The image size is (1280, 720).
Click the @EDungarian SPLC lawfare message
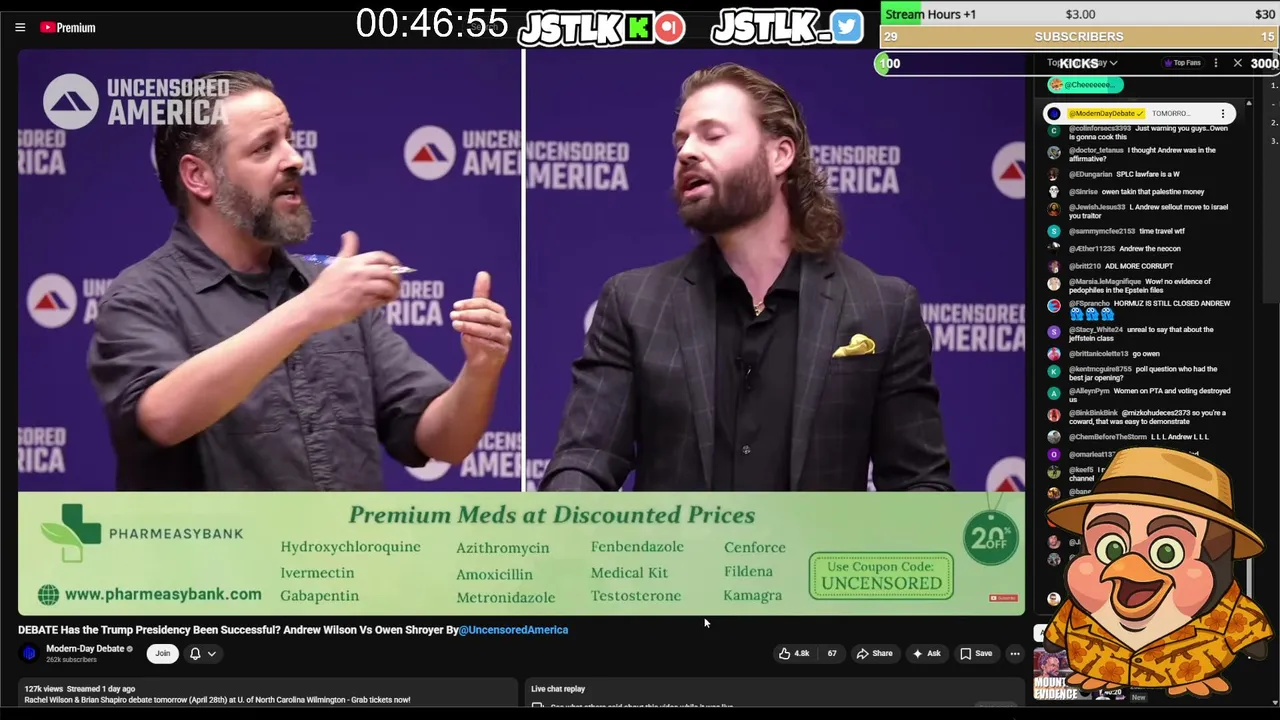tap(1140, 174)
